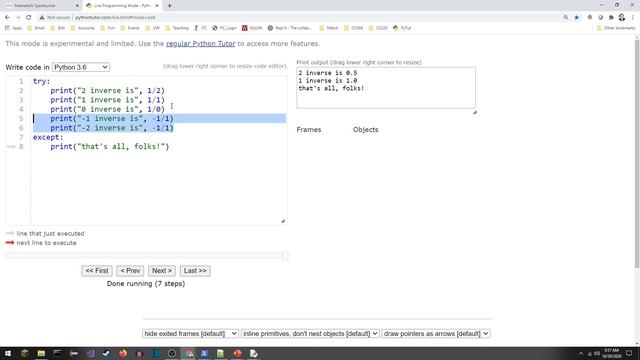
Task: Open Visual Studio from the taskbar
Action: (90, 353)
